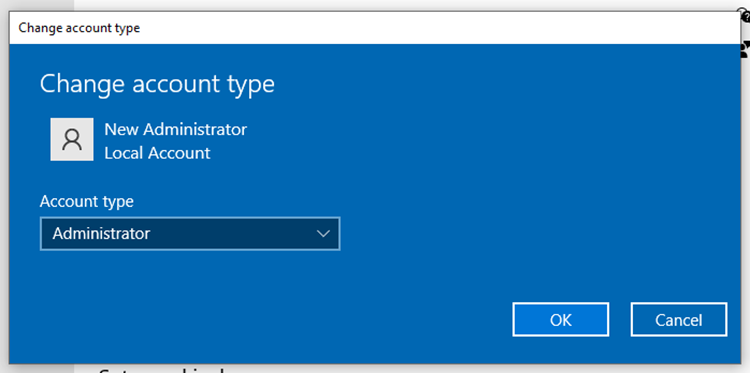Click the word Administrator inside the combo box
Screen dimensions: 750x373
point(101,234)
